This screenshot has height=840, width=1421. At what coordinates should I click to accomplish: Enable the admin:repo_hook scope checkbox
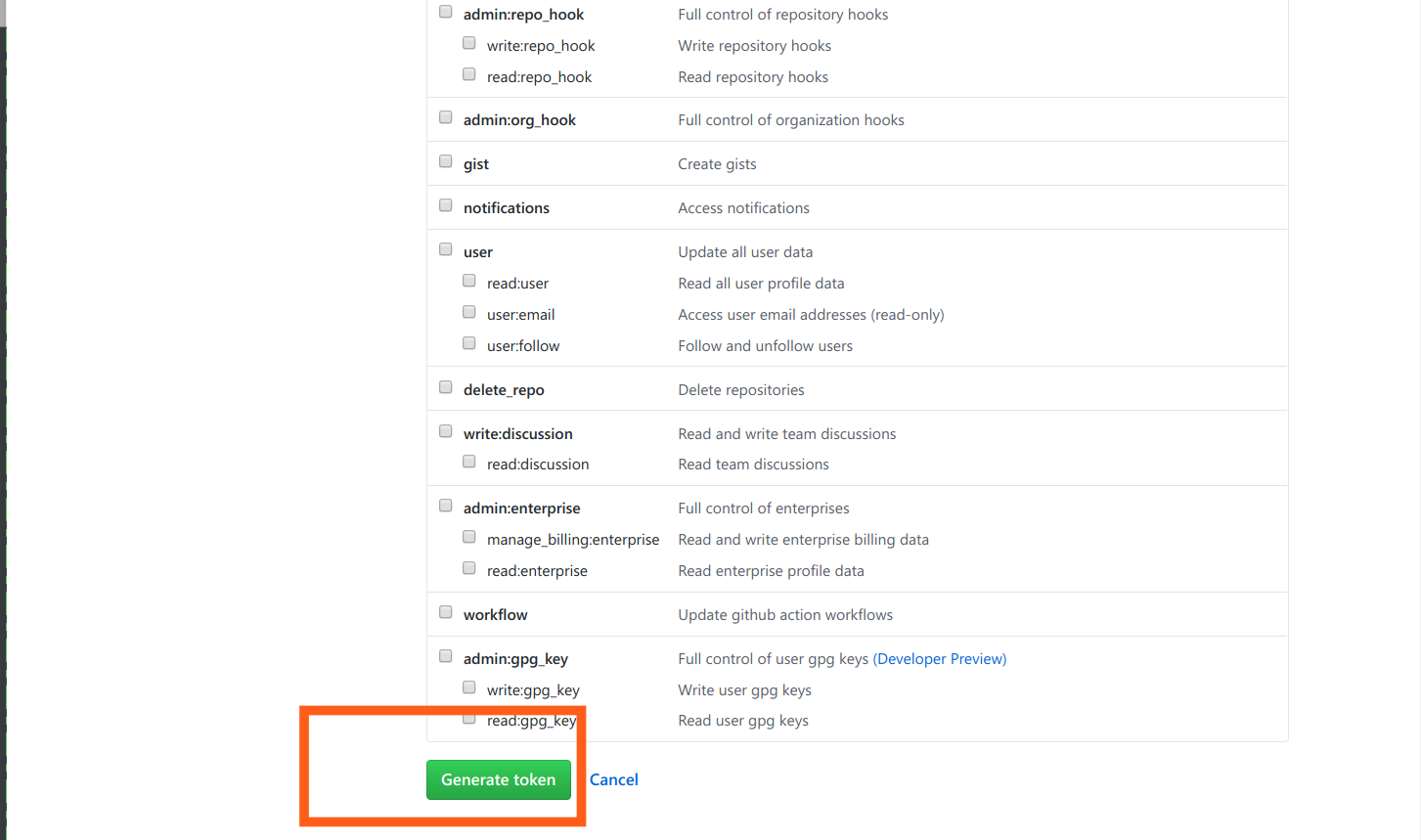(446, 13)
